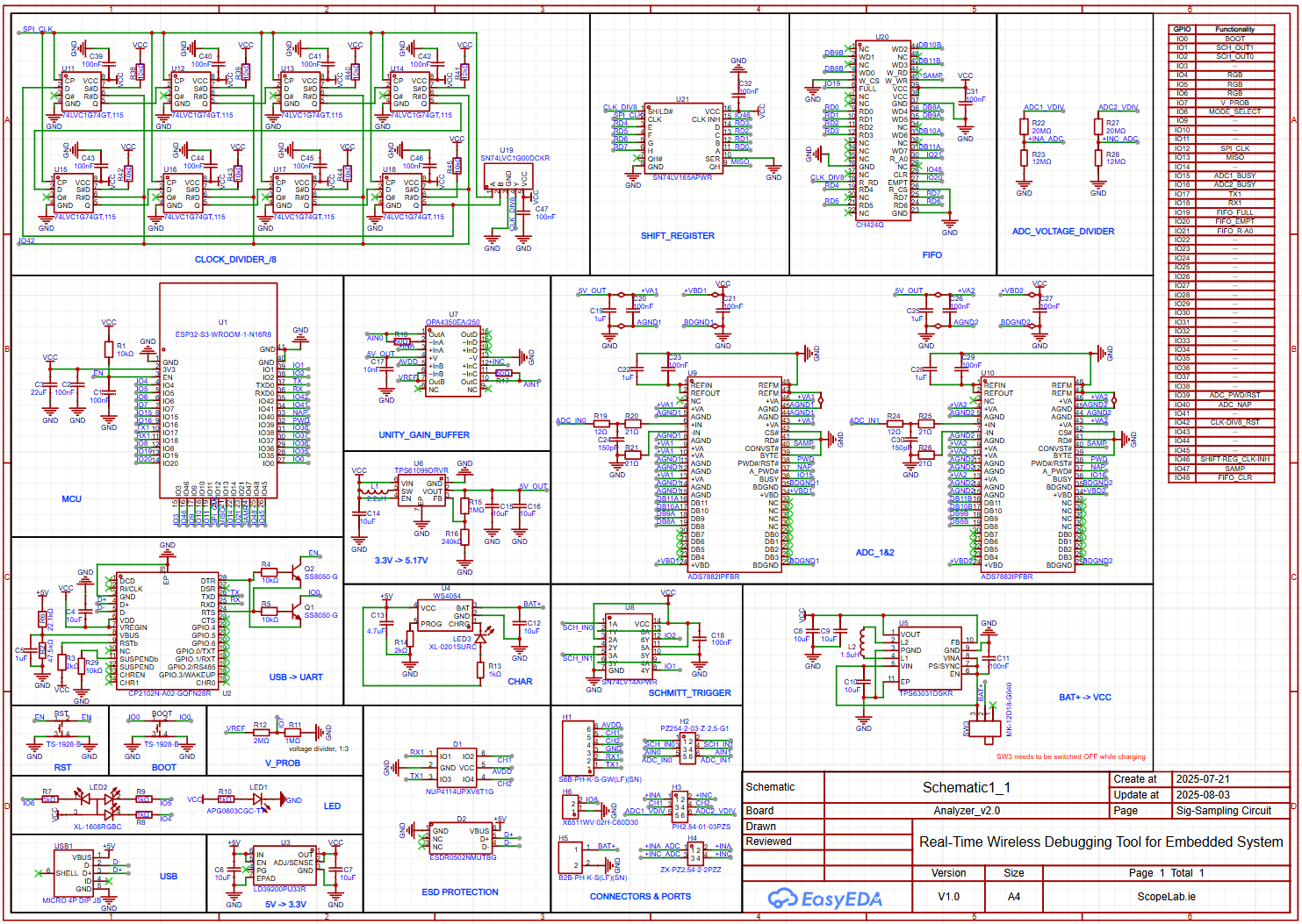Select the WS4054 charger part name
1302x924 pixels.
[x=447, y=597]
